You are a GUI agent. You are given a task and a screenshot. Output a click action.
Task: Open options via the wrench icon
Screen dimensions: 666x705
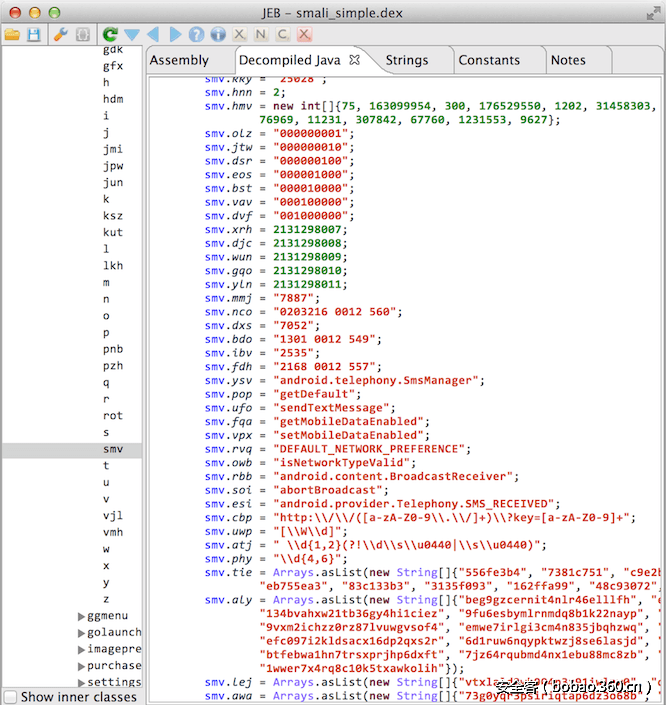point(60,35)
